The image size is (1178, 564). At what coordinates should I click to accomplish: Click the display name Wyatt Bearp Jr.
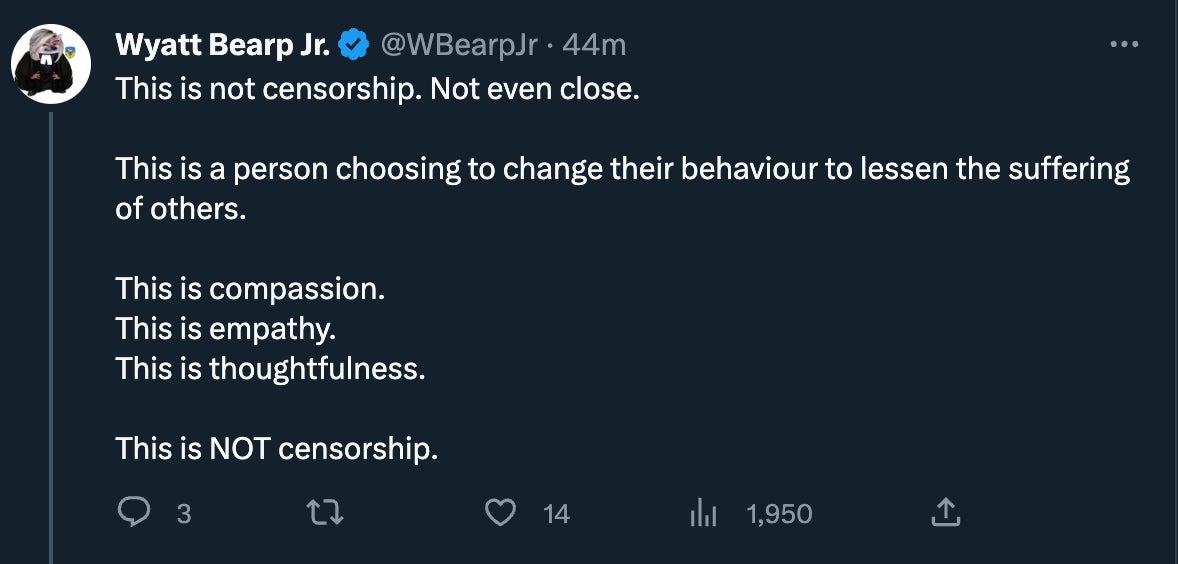coord(223,45)
